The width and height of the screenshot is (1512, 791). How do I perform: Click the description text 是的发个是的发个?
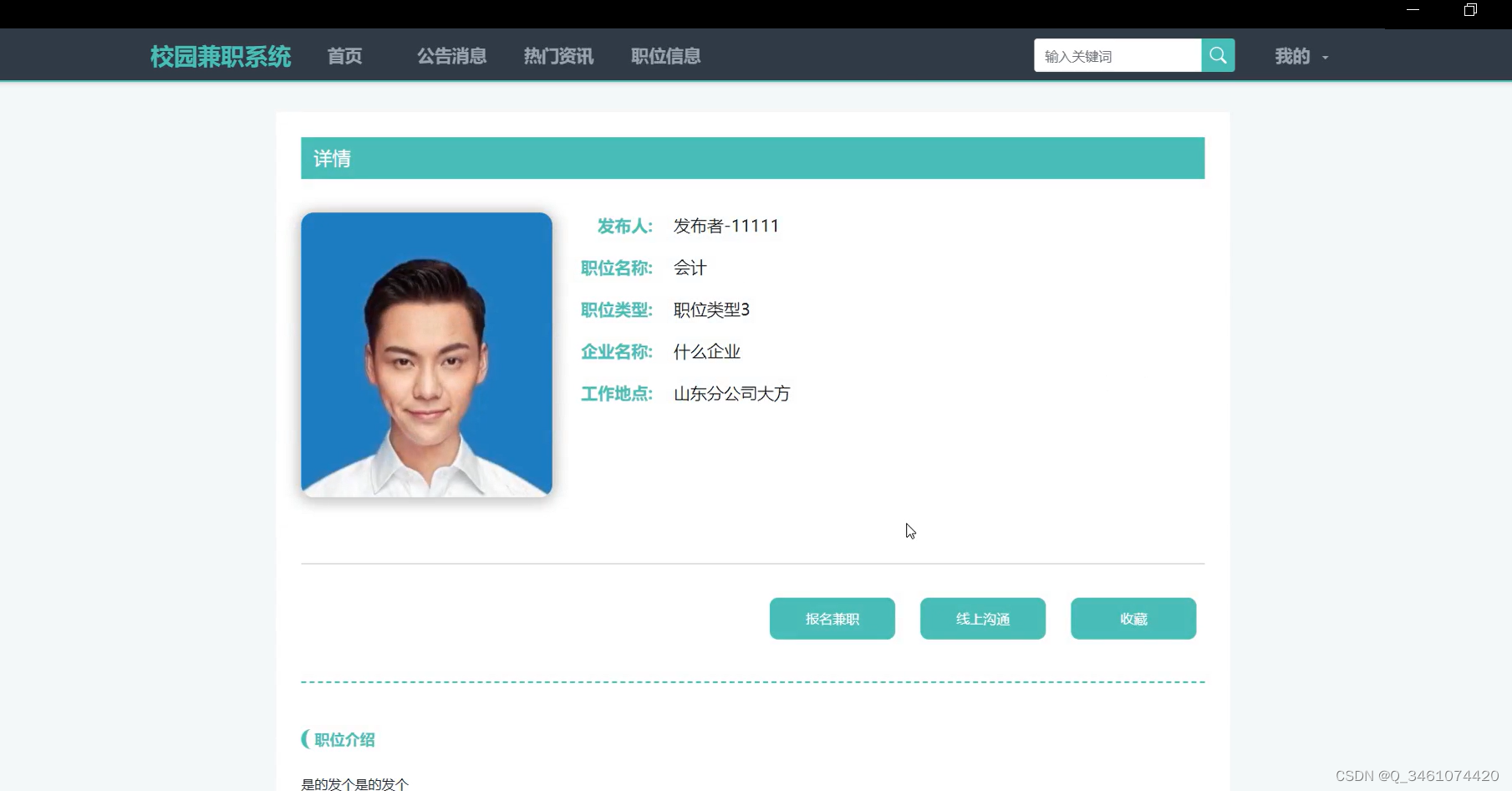[x=355, y=783]
